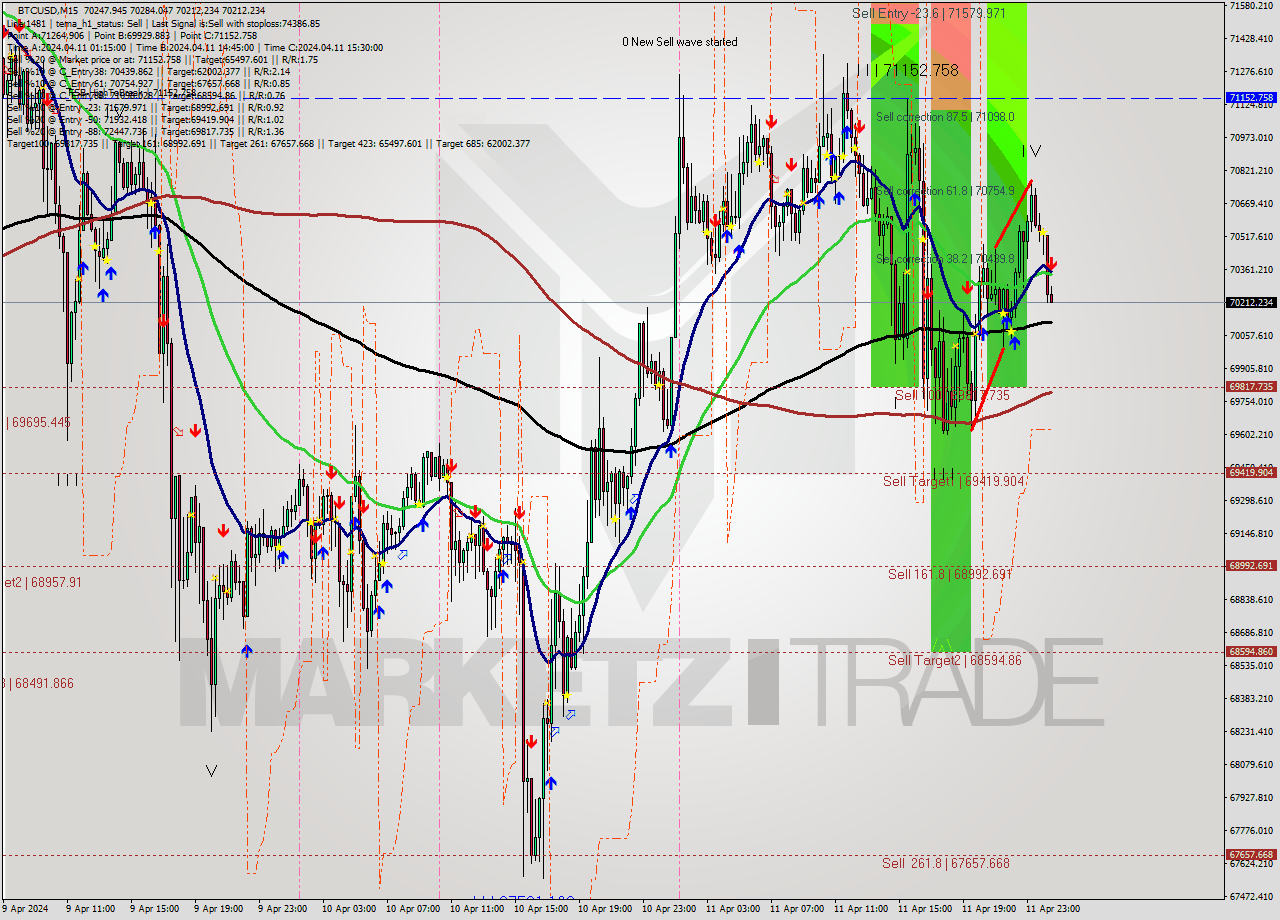Click the current price tag 70212.234
Screen dimensions: 1280x920
1250,302
